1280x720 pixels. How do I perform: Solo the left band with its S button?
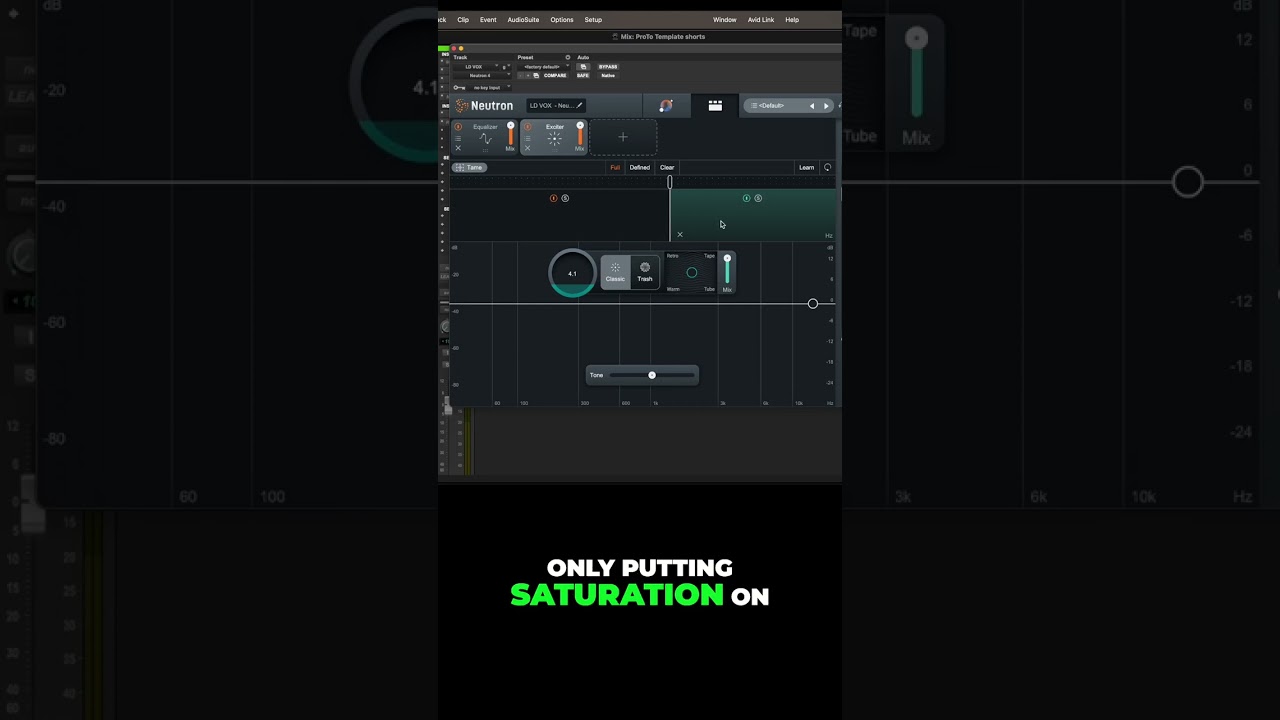coord(565,198)
